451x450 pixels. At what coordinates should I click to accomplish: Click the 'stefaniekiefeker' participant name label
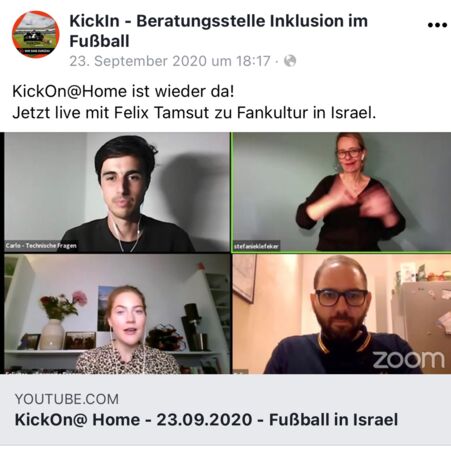click(x=256, y=246)
